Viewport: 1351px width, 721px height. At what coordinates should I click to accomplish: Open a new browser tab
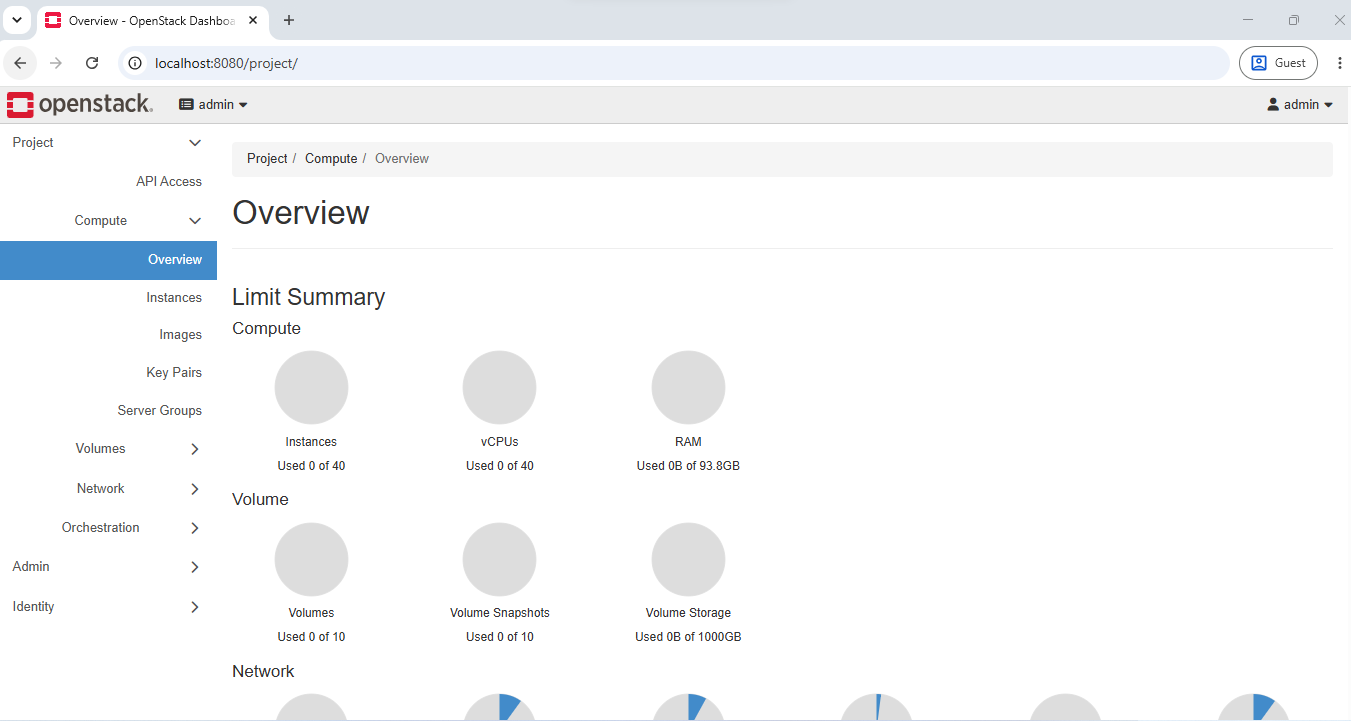click(x=289, y=20)
